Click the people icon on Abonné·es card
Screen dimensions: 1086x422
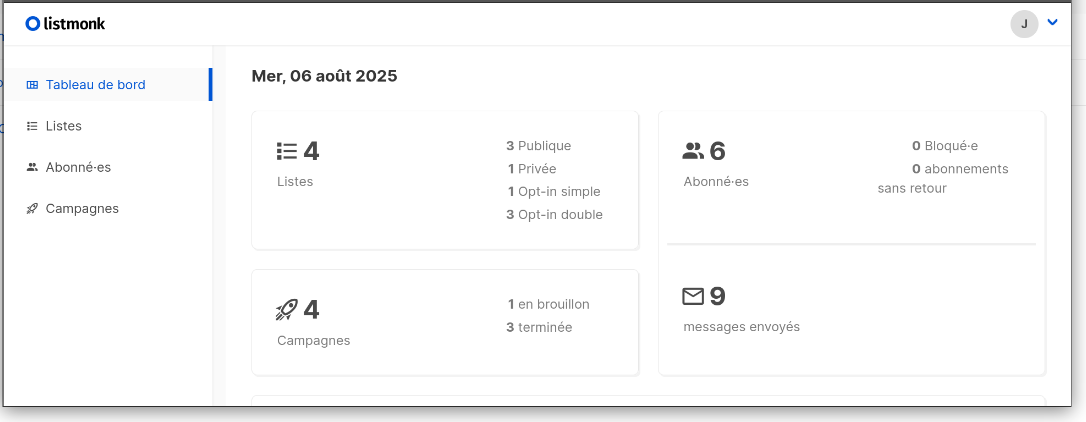point(693,151)
